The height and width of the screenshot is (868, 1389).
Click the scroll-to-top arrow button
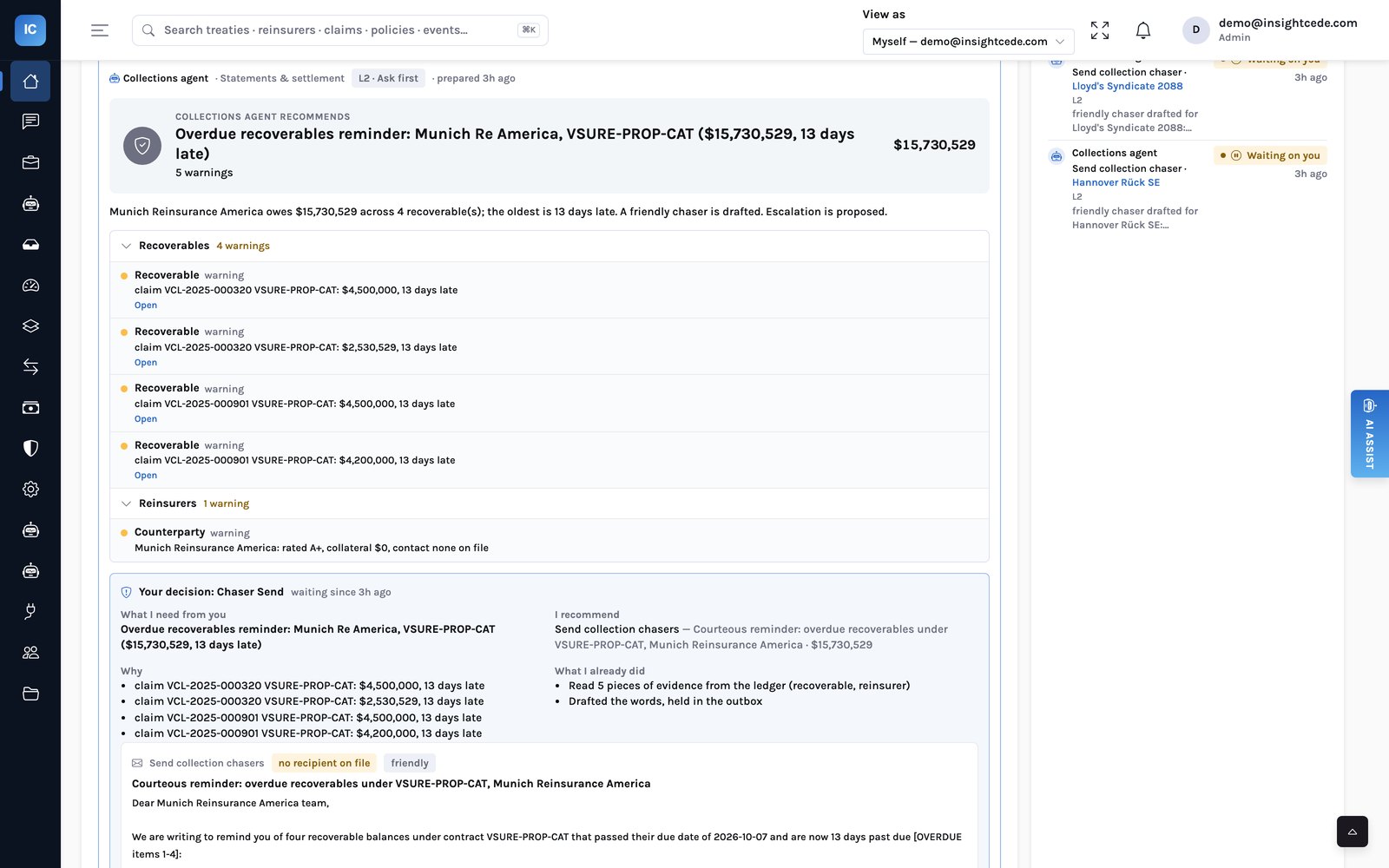pos(1352,832)
